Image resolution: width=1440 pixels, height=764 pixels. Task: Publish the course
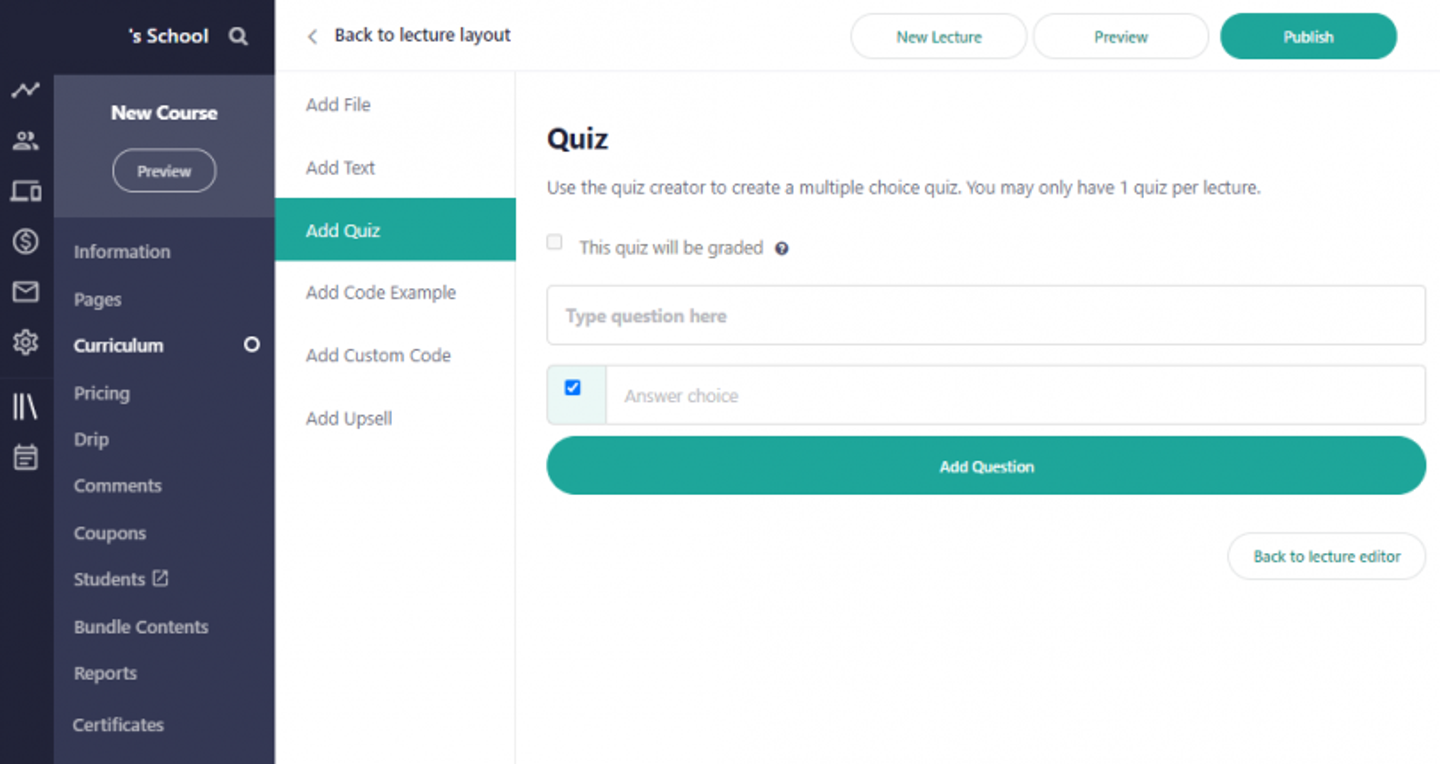coord(1308,36)
